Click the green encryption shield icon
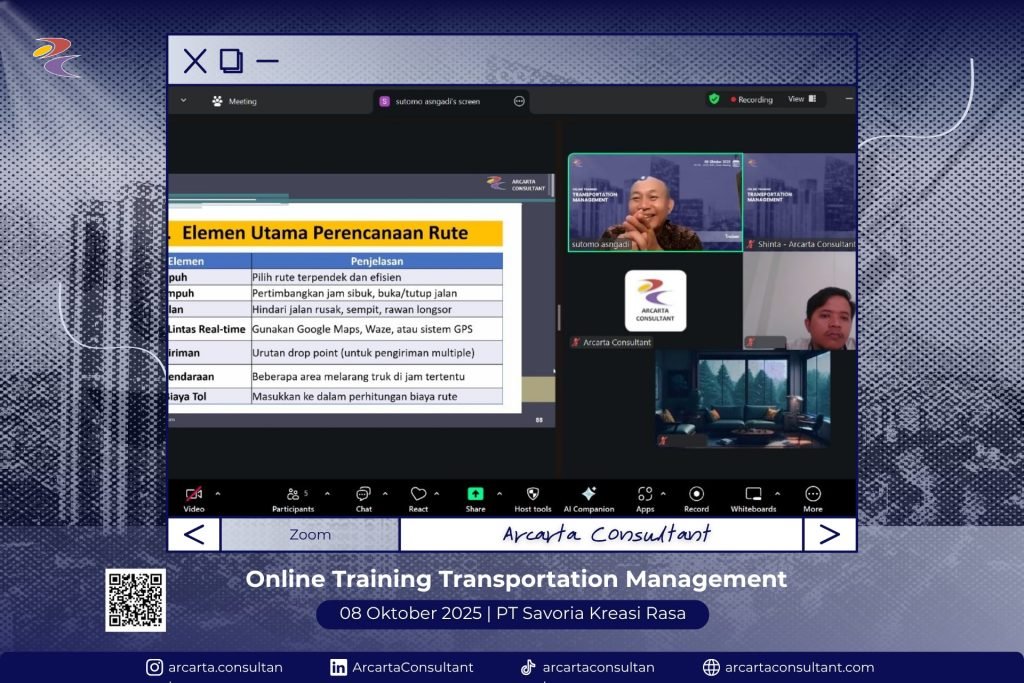Image resolution: width=1024 pixels, height=683 pixels. coord(714,99)
